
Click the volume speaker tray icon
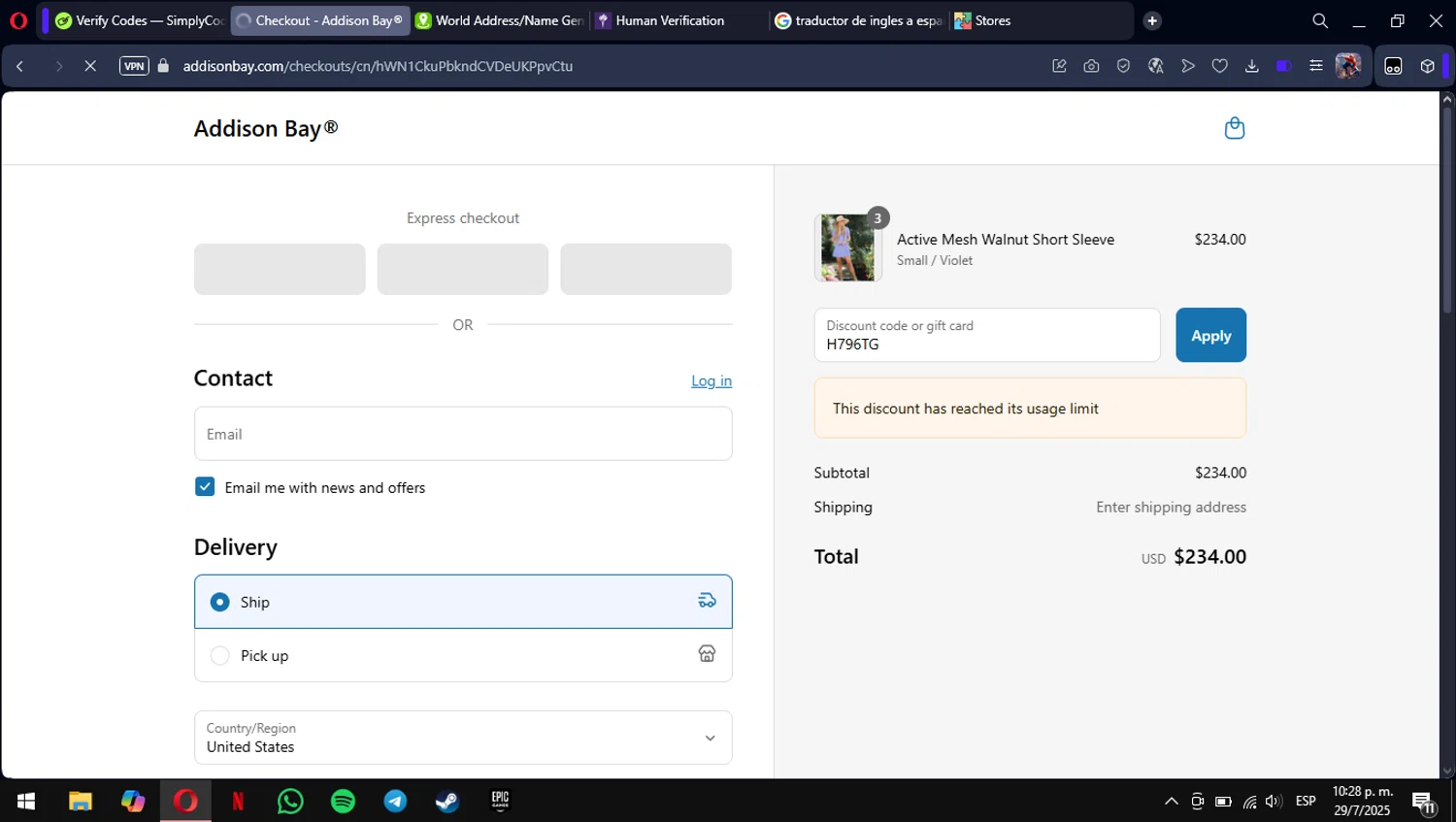(x=1274, y=801)
